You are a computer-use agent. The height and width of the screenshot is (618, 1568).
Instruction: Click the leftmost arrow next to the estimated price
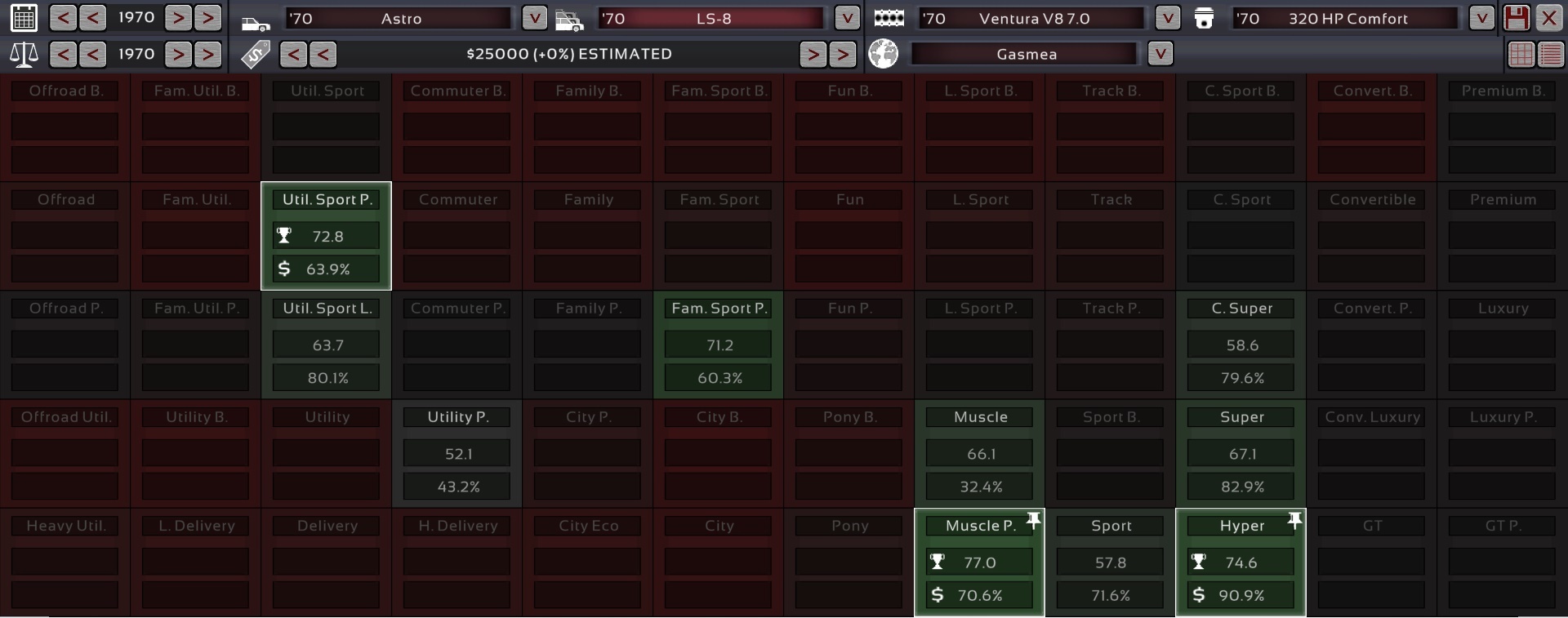pyautogui.click(x=293, y=55)
